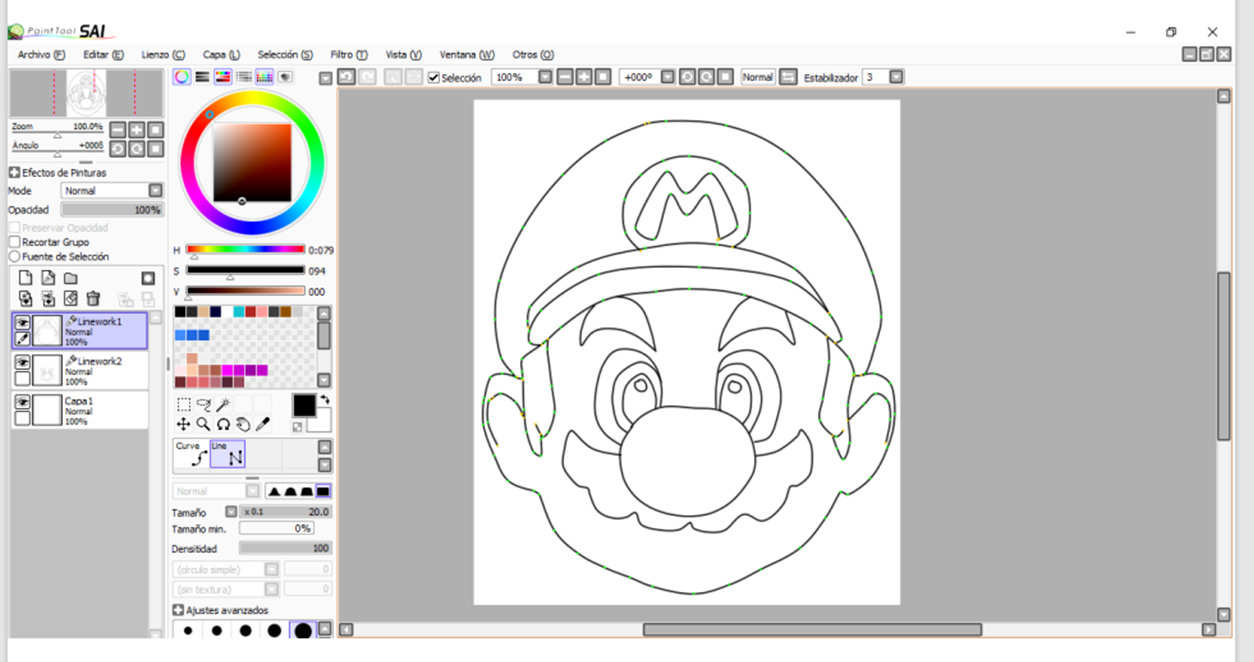Select the Capa1 layer

coord(80,410)
